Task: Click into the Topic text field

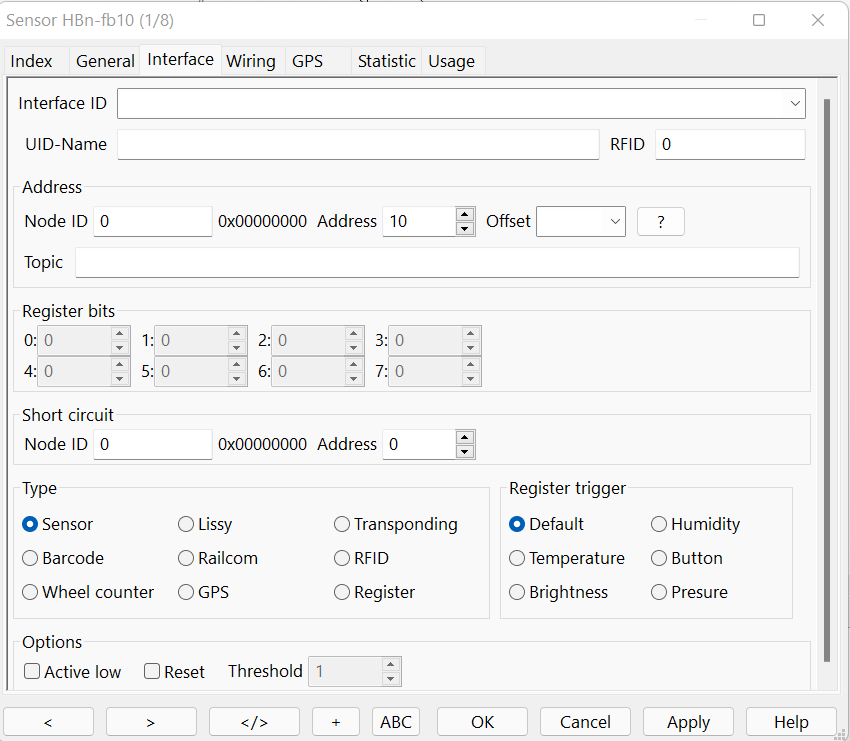Action: (x=437, y=263)
